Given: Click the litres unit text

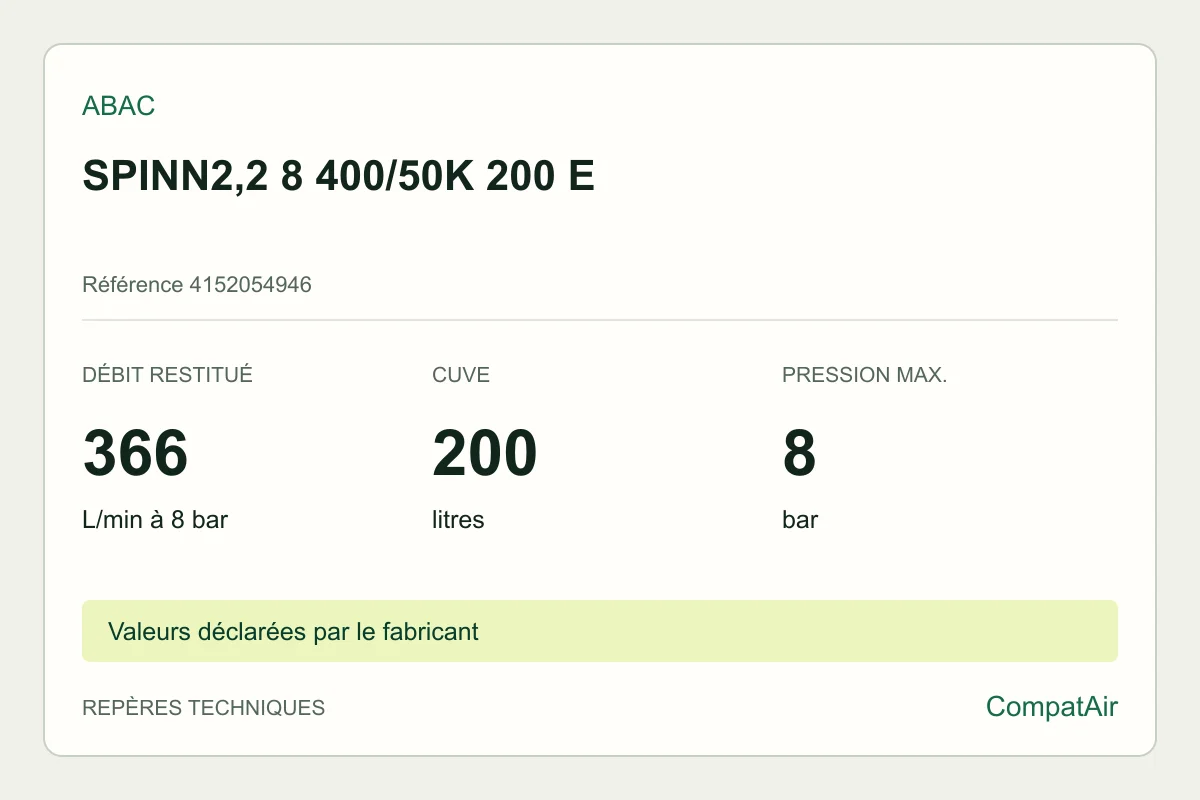Looking at the screenshot, I should click(x=458, y=520).
